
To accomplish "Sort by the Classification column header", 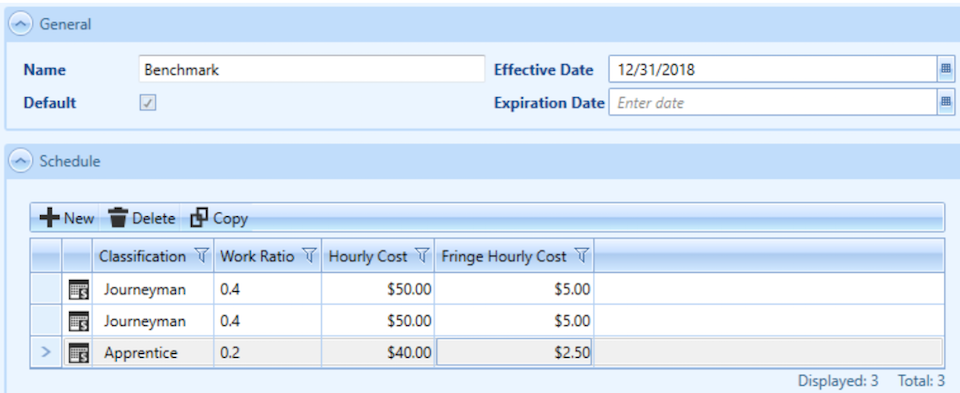I will (142, 256).
